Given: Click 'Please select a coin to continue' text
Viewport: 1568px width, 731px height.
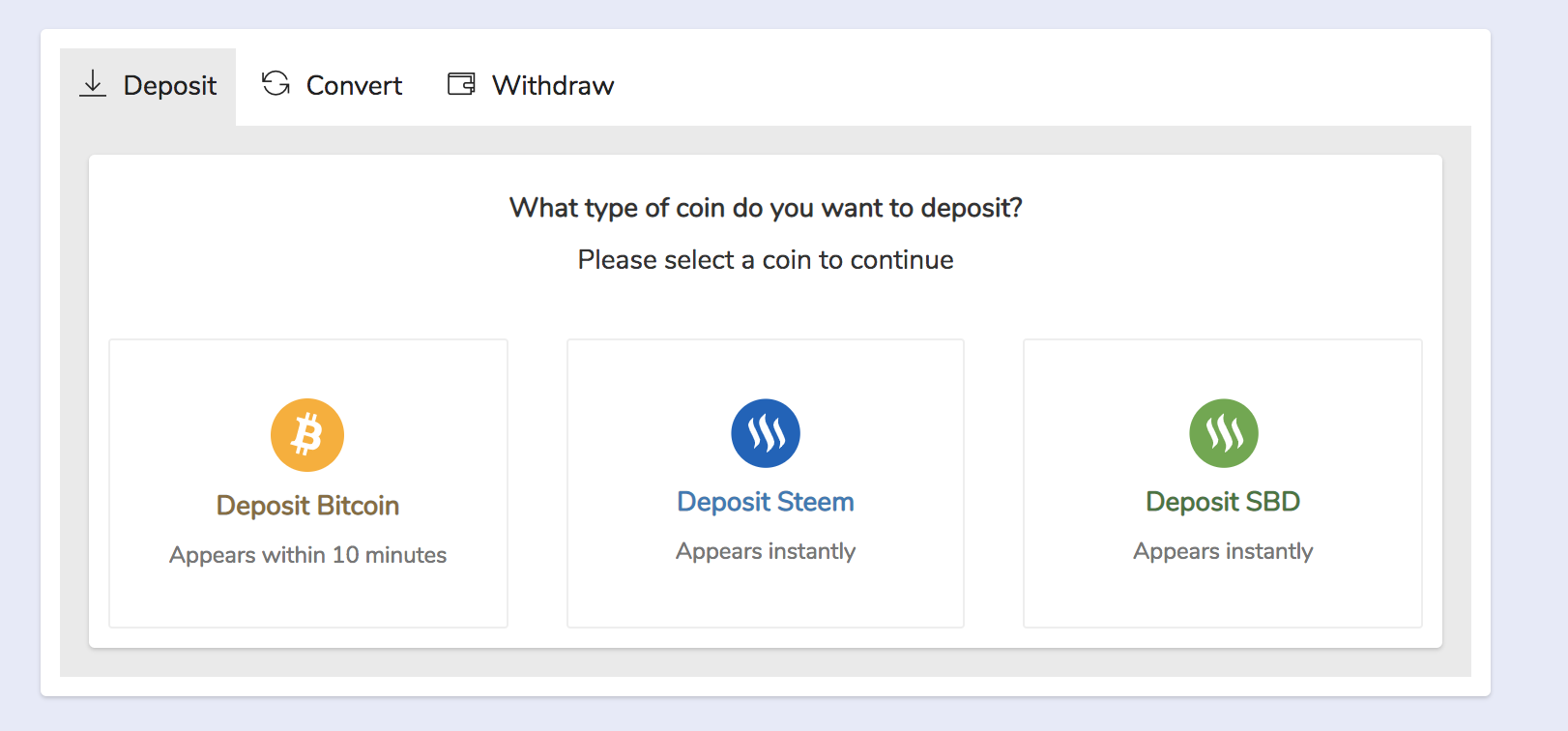Looking at the screenshot, I should pos(766,260).
